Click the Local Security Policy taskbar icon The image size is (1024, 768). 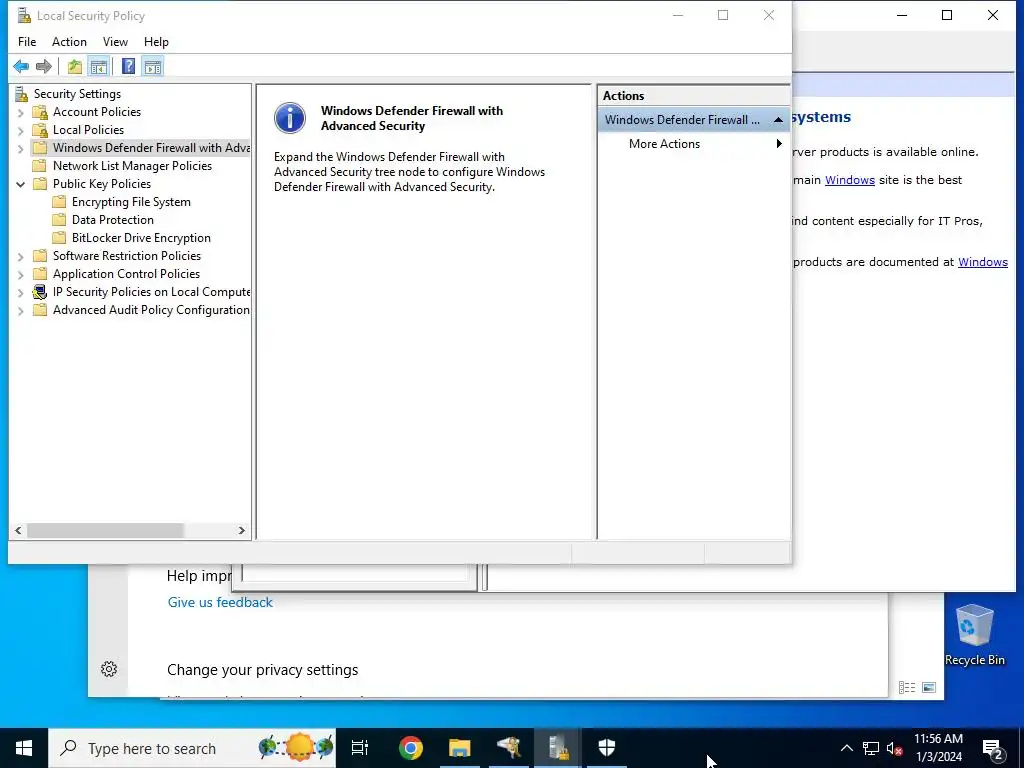(558, 748)
